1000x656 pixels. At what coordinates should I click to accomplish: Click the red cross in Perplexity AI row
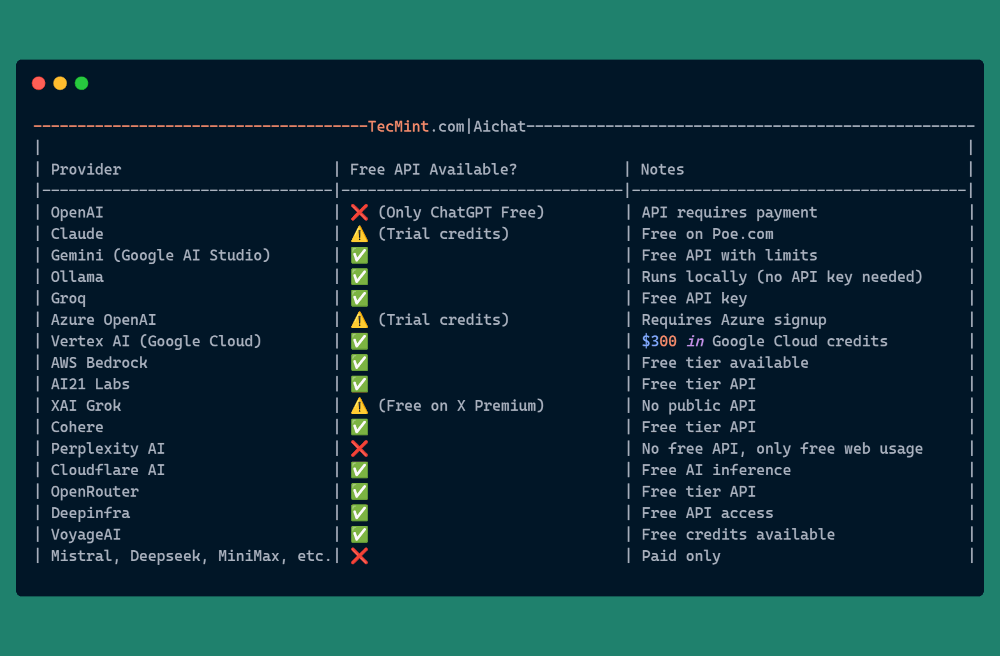click(359, 449)
